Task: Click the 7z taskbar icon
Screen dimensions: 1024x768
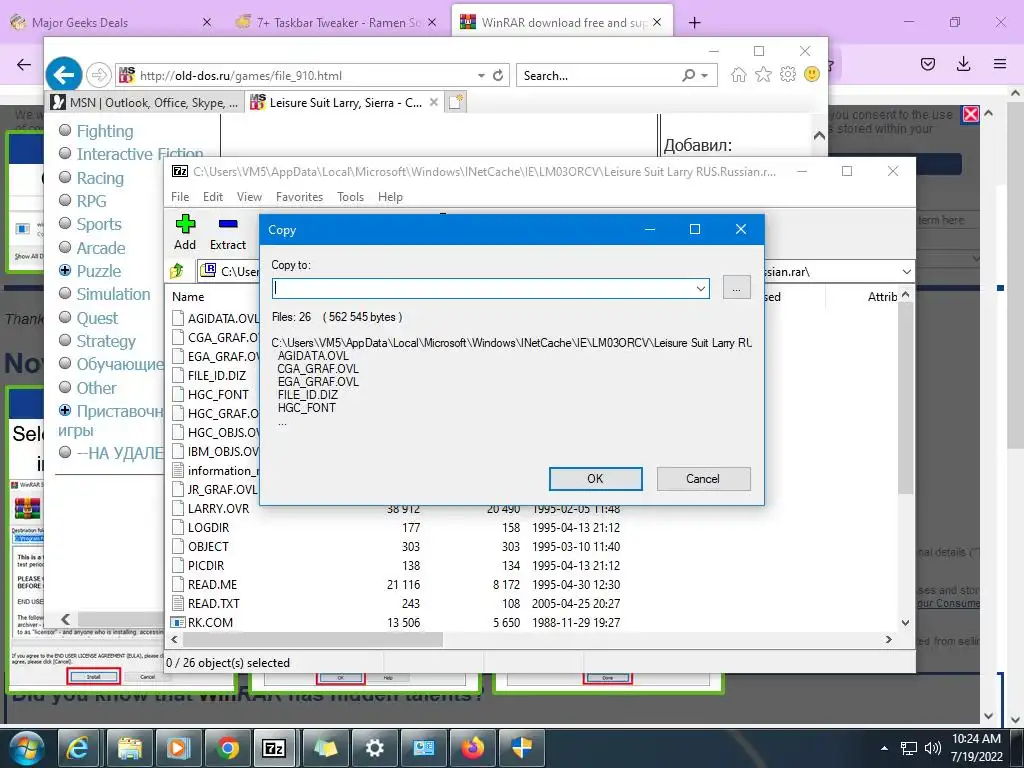Action: (274, 748)
